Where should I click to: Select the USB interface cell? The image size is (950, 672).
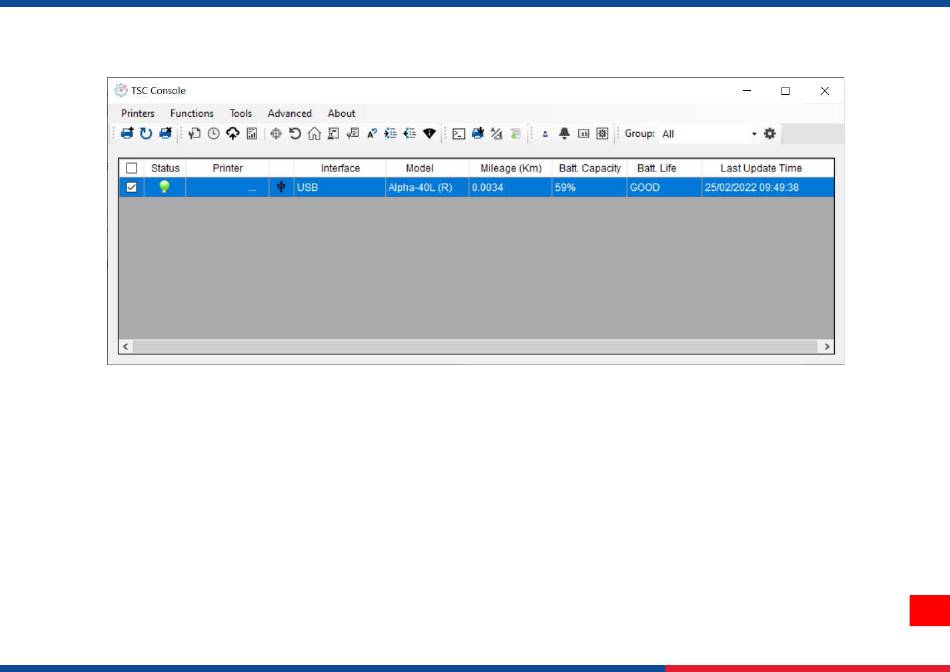coord(340,187)
